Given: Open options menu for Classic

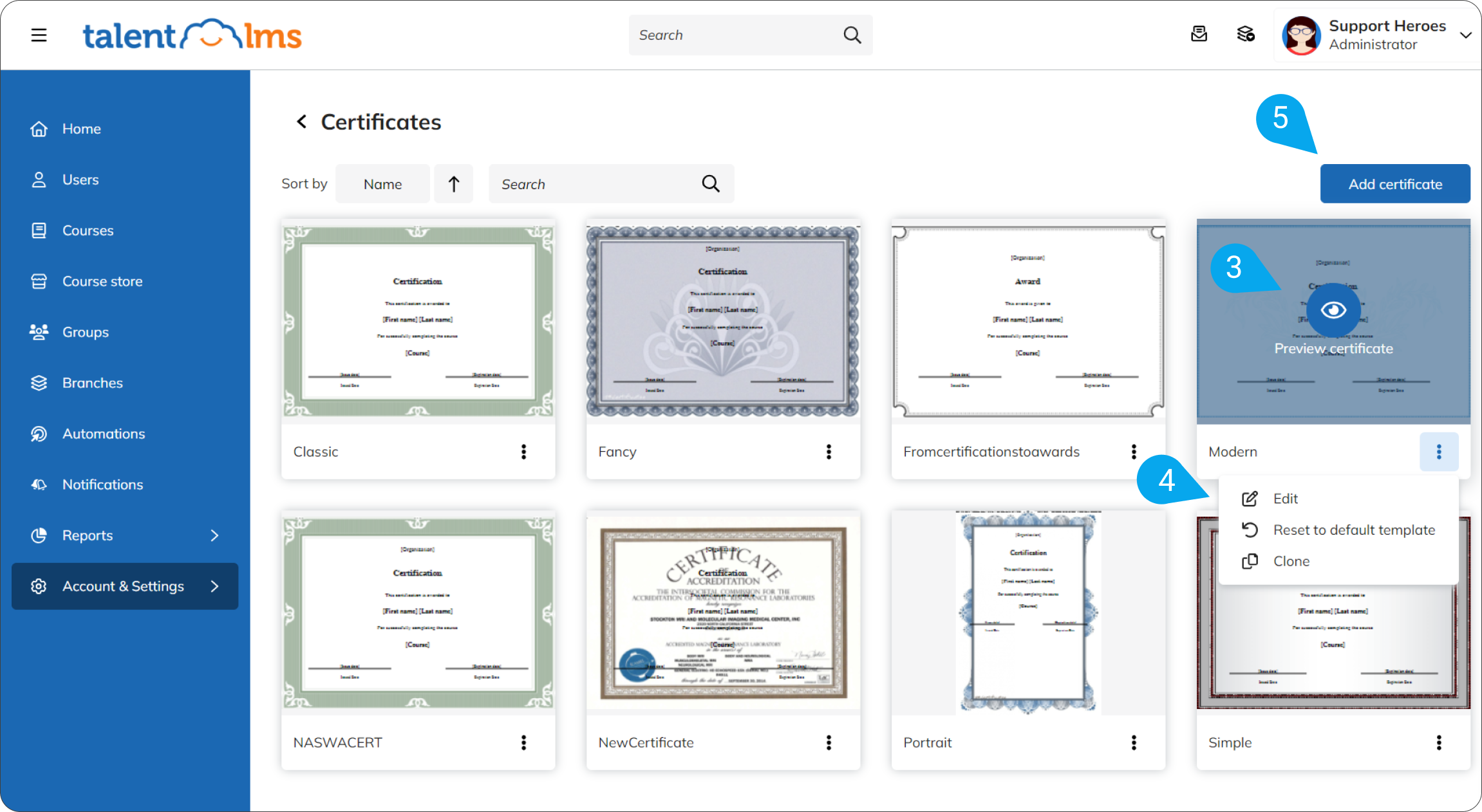Looking at the screenshot, I should point(523,452).
